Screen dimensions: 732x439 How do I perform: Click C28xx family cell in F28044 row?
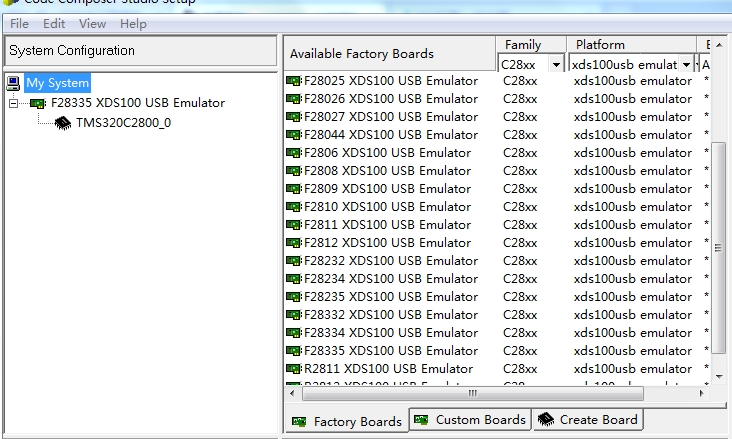[520, 135]
